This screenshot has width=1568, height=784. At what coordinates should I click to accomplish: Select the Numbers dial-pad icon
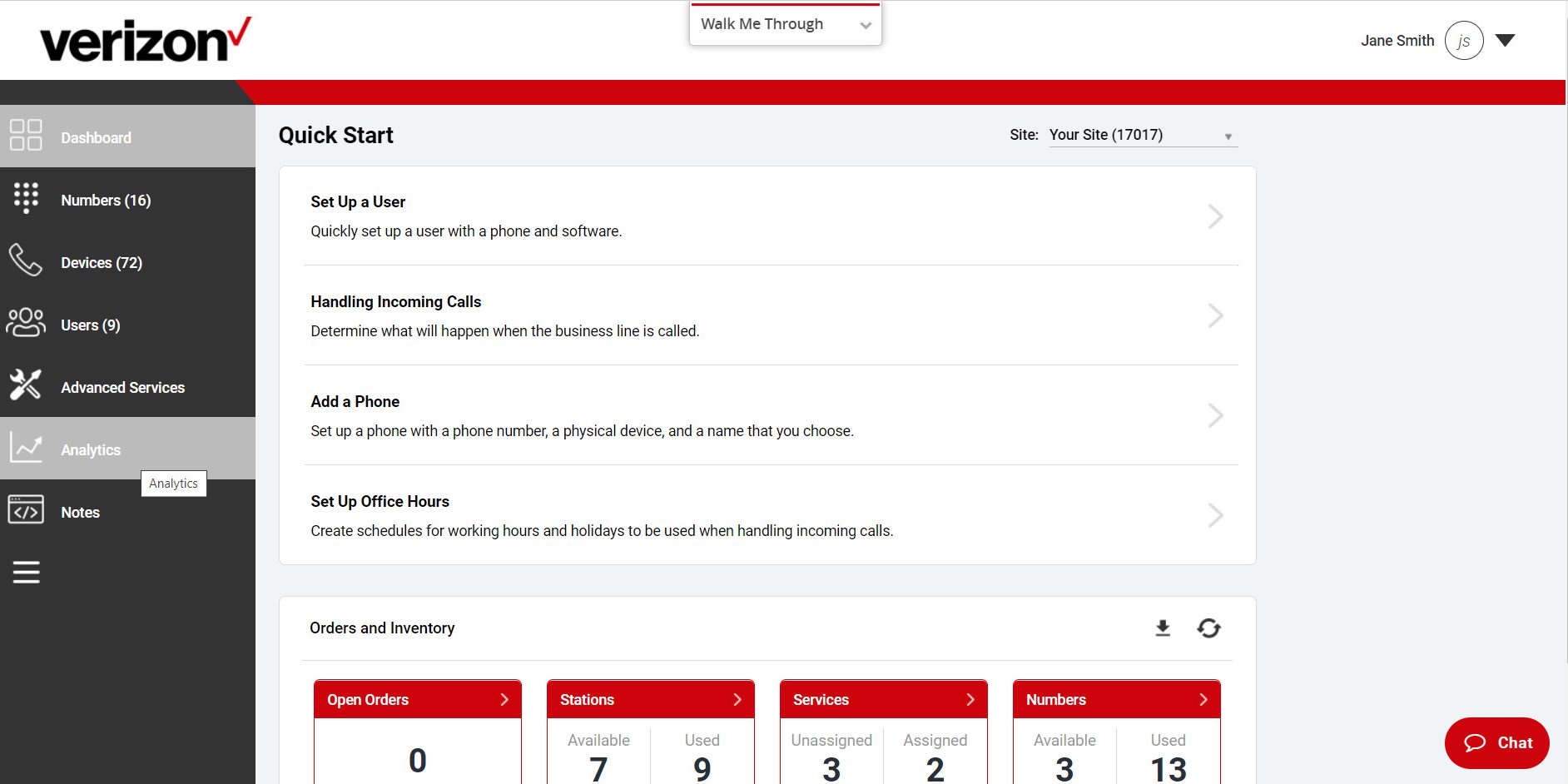tap(26, 199)
